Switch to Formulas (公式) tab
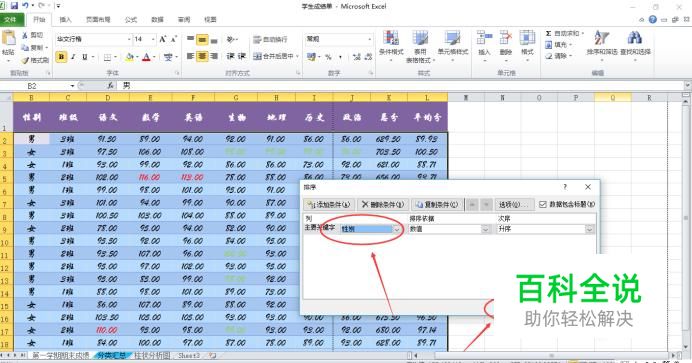This screenshot has height=363, width=692. coord(131,19)
